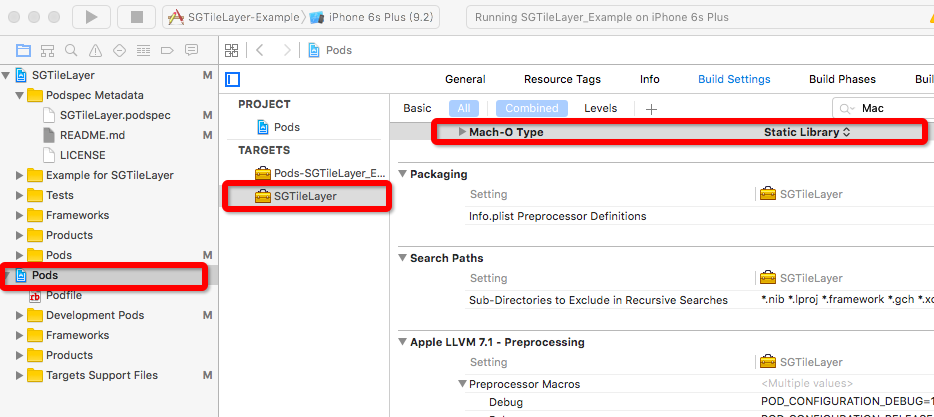934x417 pixels.
Task: Click the add build setting plus button
Action: click(x=652, y=108)
